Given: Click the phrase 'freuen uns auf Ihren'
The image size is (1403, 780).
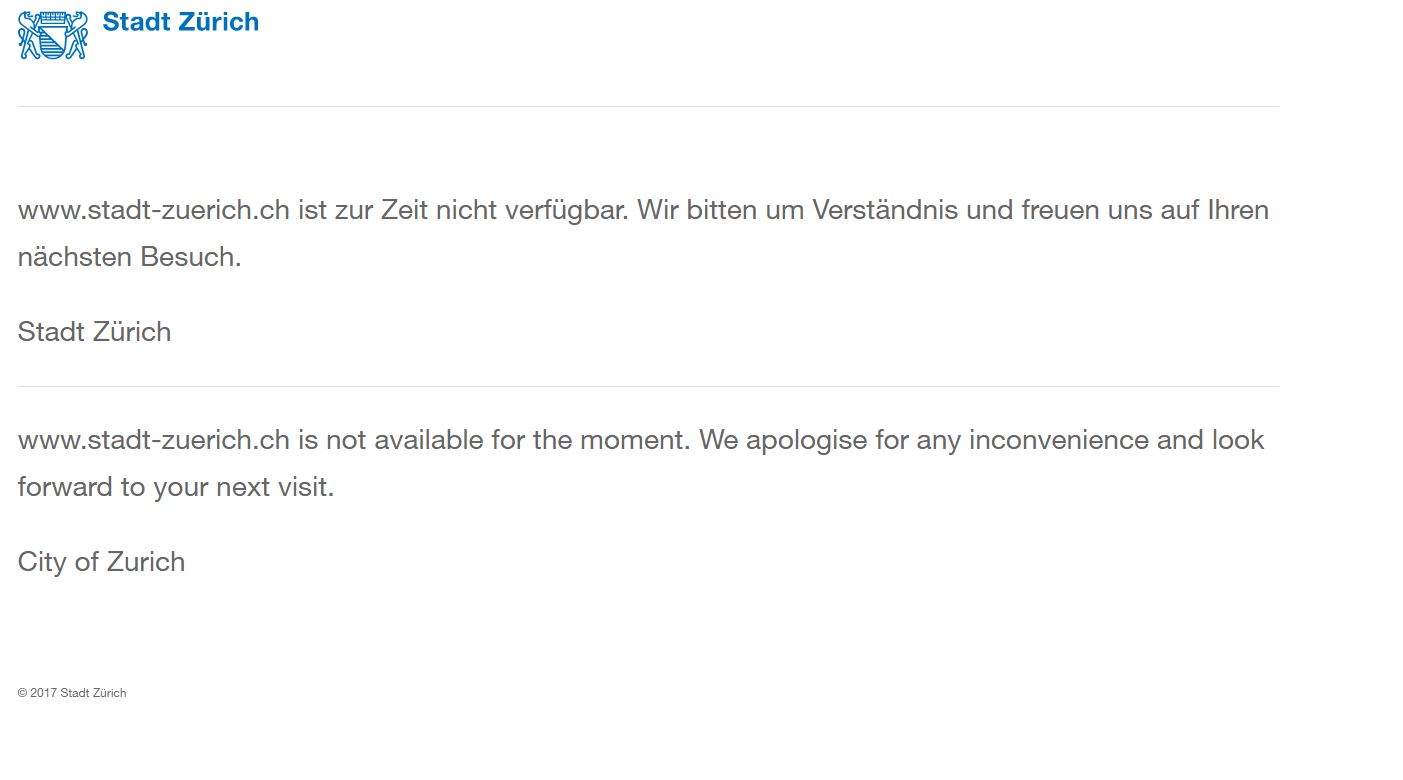Looking at the screenshot, I should click(x=1145, y=210).
